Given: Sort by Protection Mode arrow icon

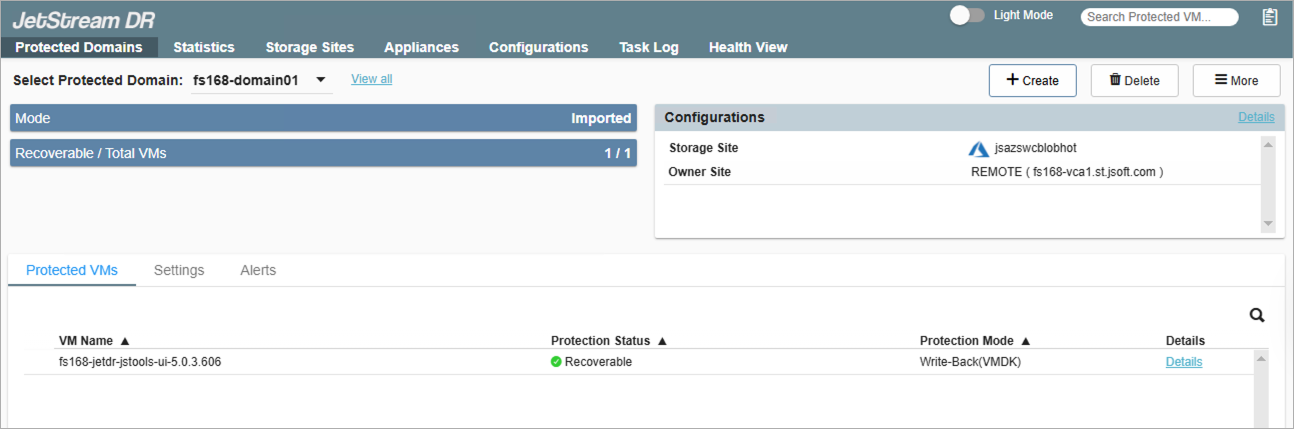Looking at the screenshot, I should tap(1025, 341).
